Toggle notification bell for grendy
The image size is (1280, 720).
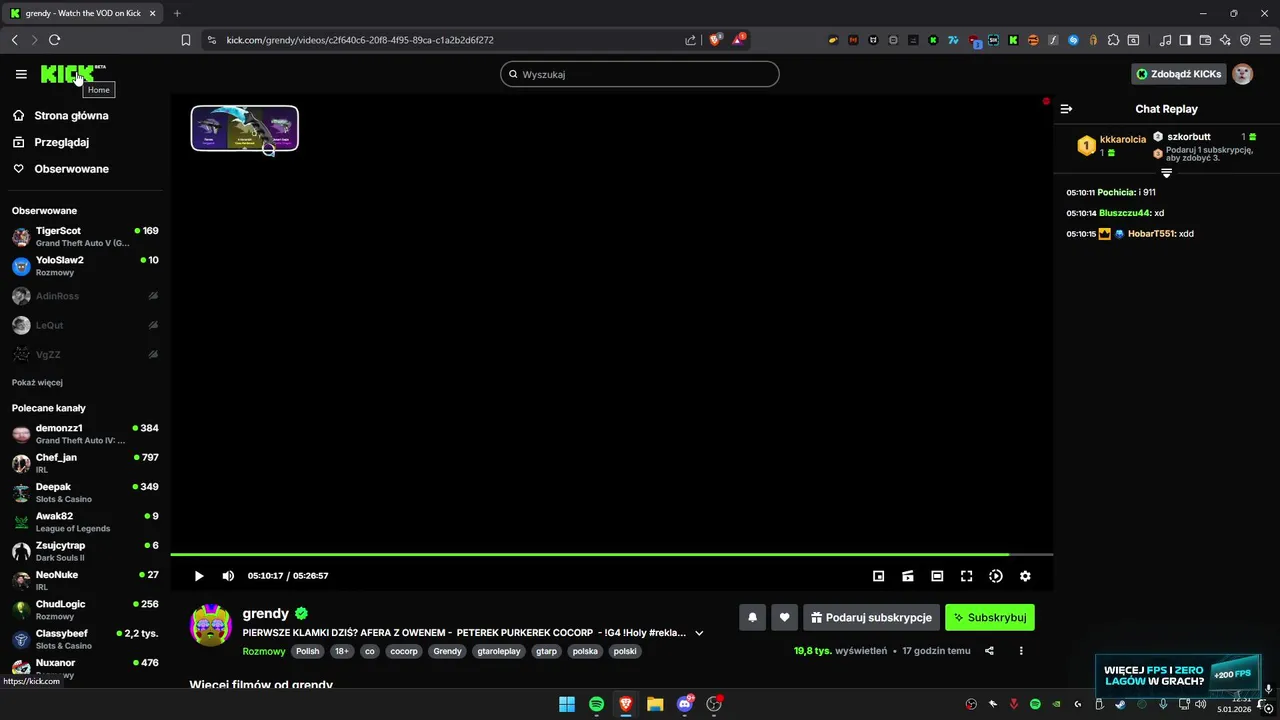753,618
